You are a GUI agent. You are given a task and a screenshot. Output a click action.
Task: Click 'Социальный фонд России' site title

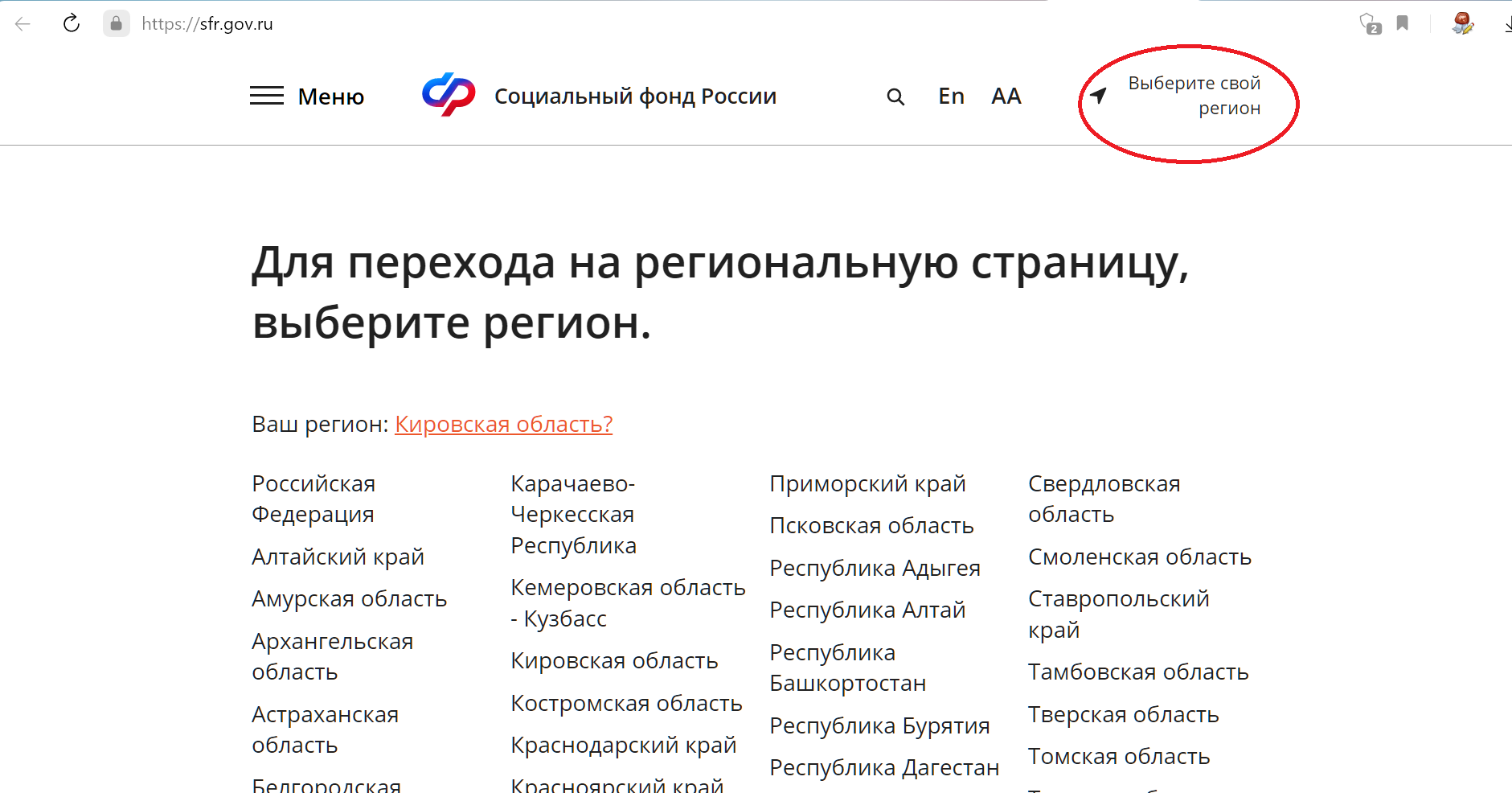(635, 97)
